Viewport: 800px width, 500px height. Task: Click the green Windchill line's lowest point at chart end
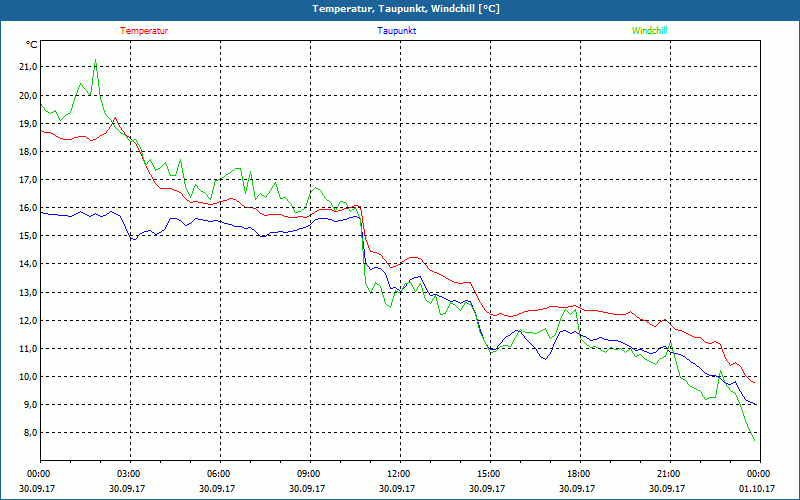click(x=755, y=440)
